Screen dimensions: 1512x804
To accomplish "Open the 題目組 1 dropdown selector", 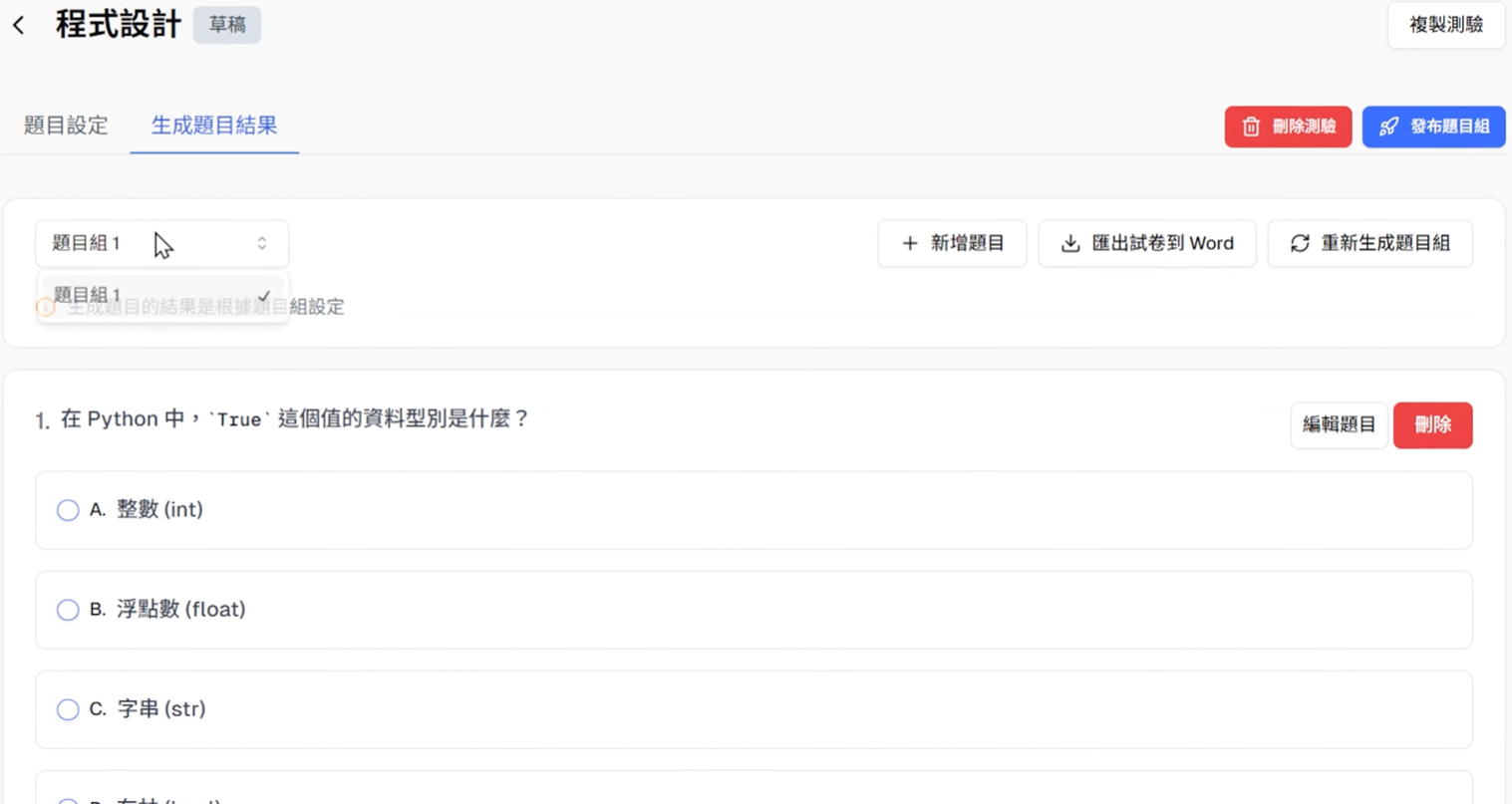I will 161,243.
